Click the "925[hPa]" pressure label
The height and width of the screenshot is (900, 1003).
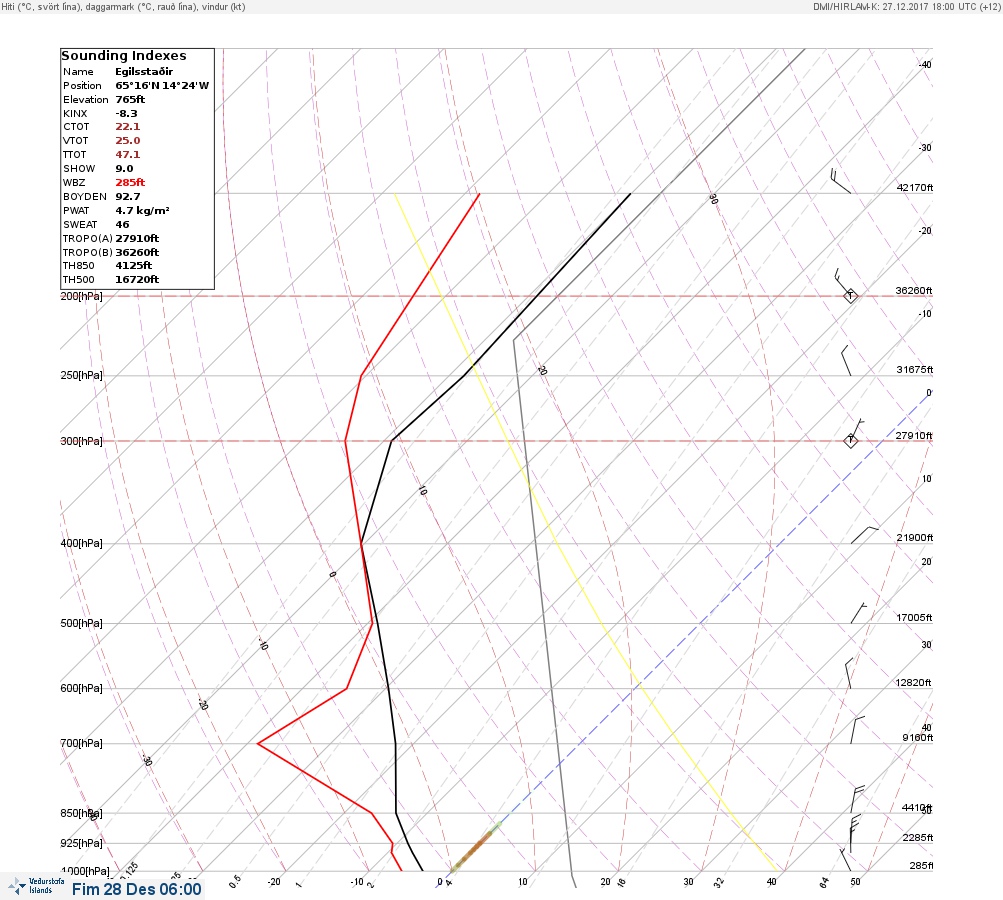tap(81, 843)
